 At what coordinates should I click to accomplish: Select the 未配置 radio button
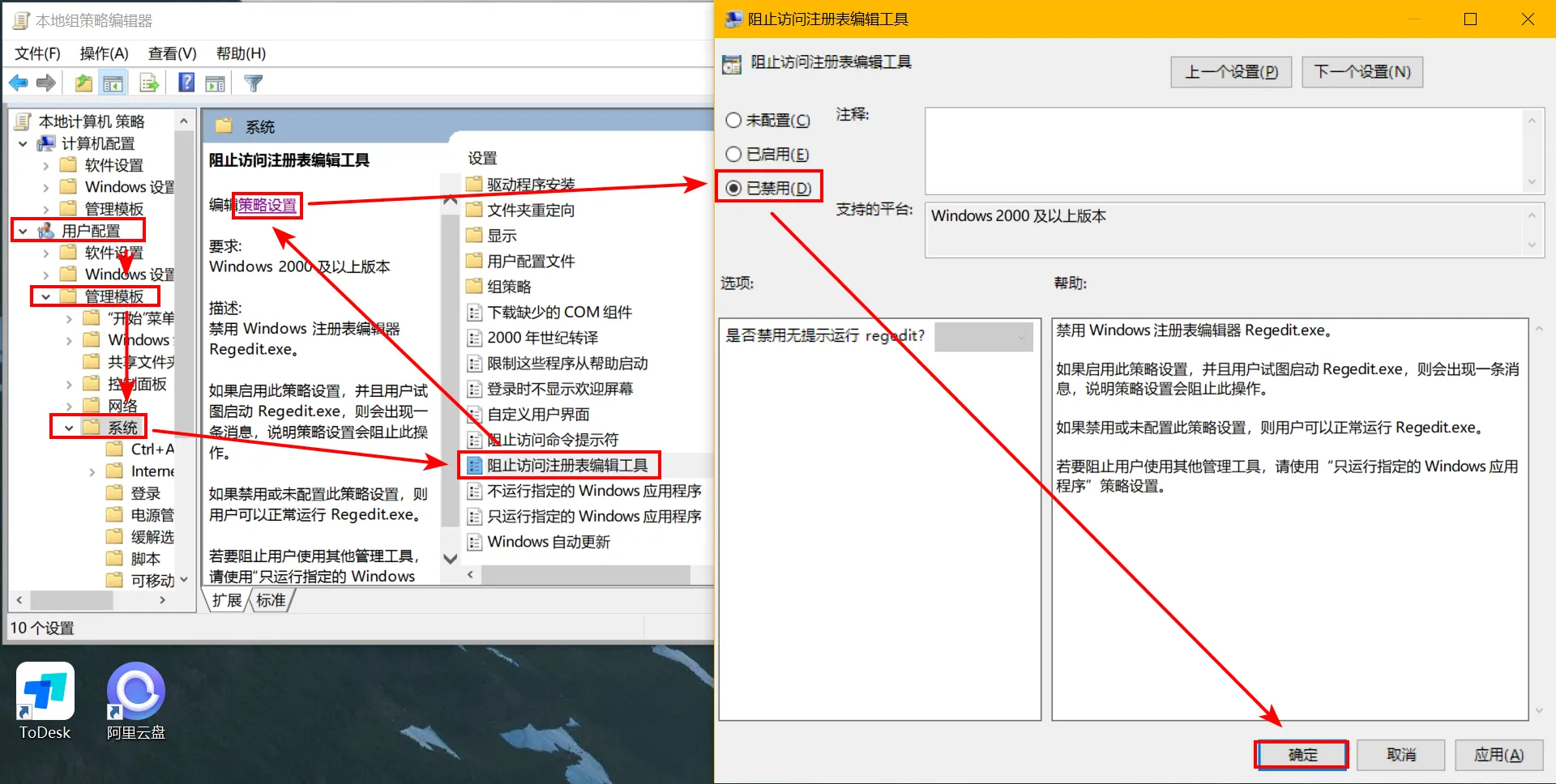(x=733, y=121)
